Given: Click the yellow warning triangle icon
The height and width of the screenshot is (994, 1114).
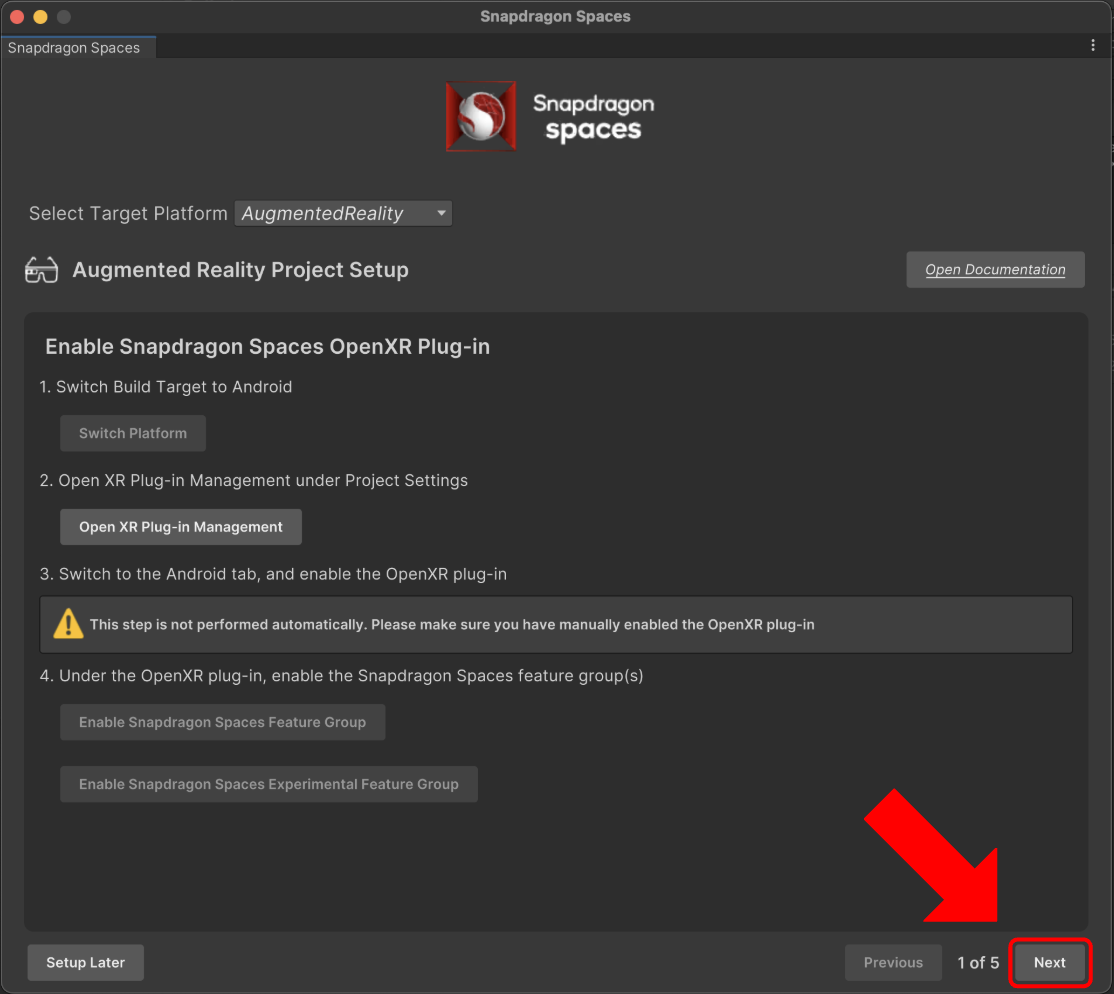Looking at the screenshot, I should click(x=68, y=624).
